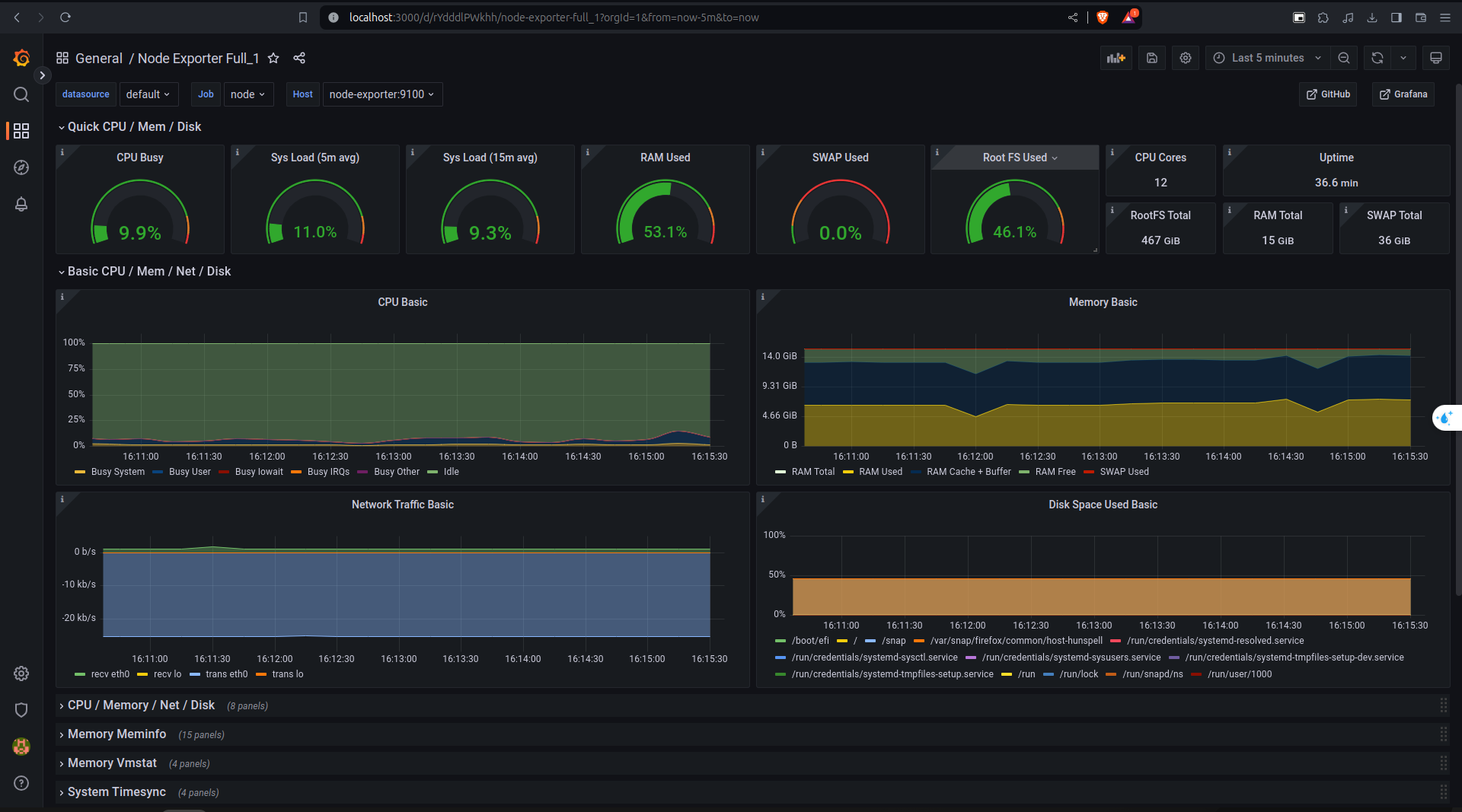Image resolution: width=1462 pixels, height=812 pixels.
Task: Open the Alerting bell icon
Action: pyautogui.click(x=21, y=204)
